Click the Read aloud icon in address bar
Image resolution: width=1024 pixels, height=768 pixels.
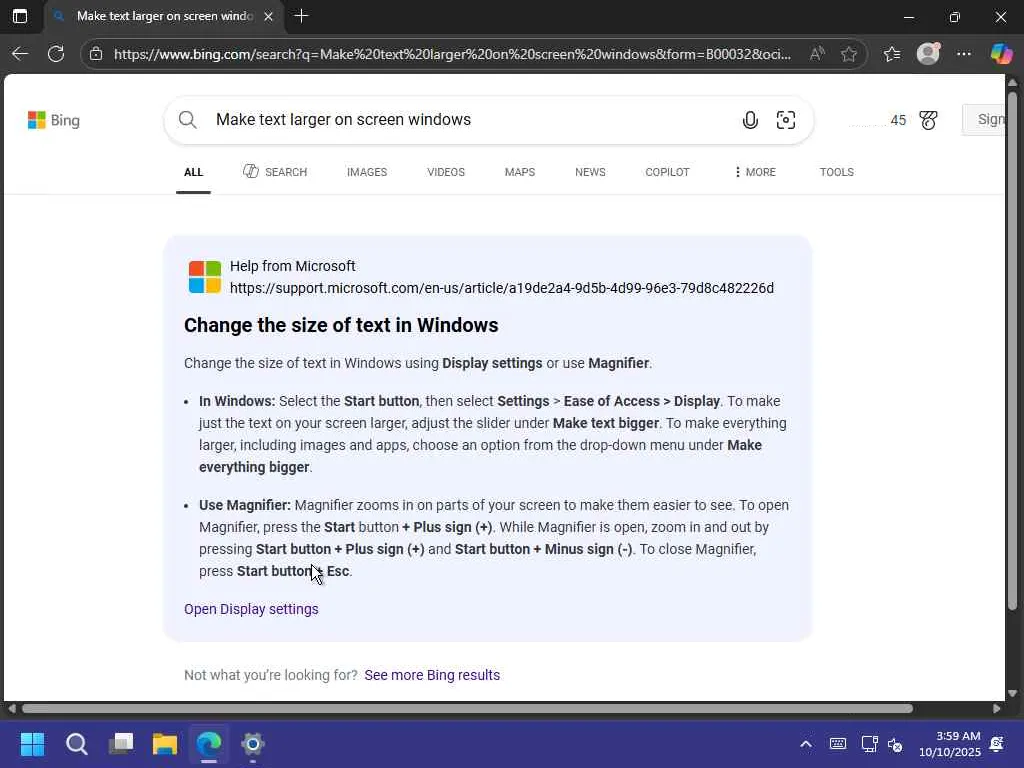pos(817,54)
